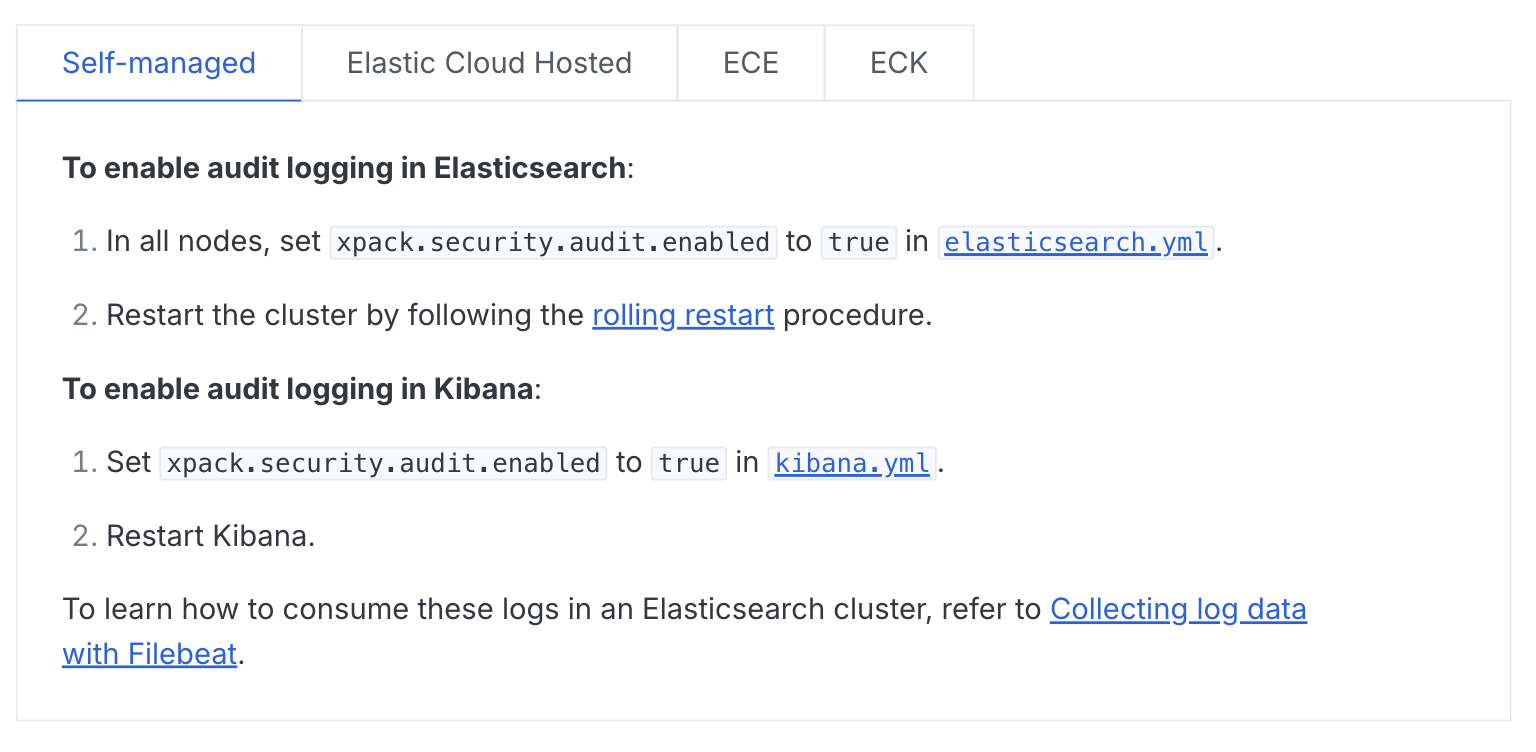Click the 'To enable audit logging in Kibana' heading
This screenshot has width=1536, height=752.
(x=298, y=389)
